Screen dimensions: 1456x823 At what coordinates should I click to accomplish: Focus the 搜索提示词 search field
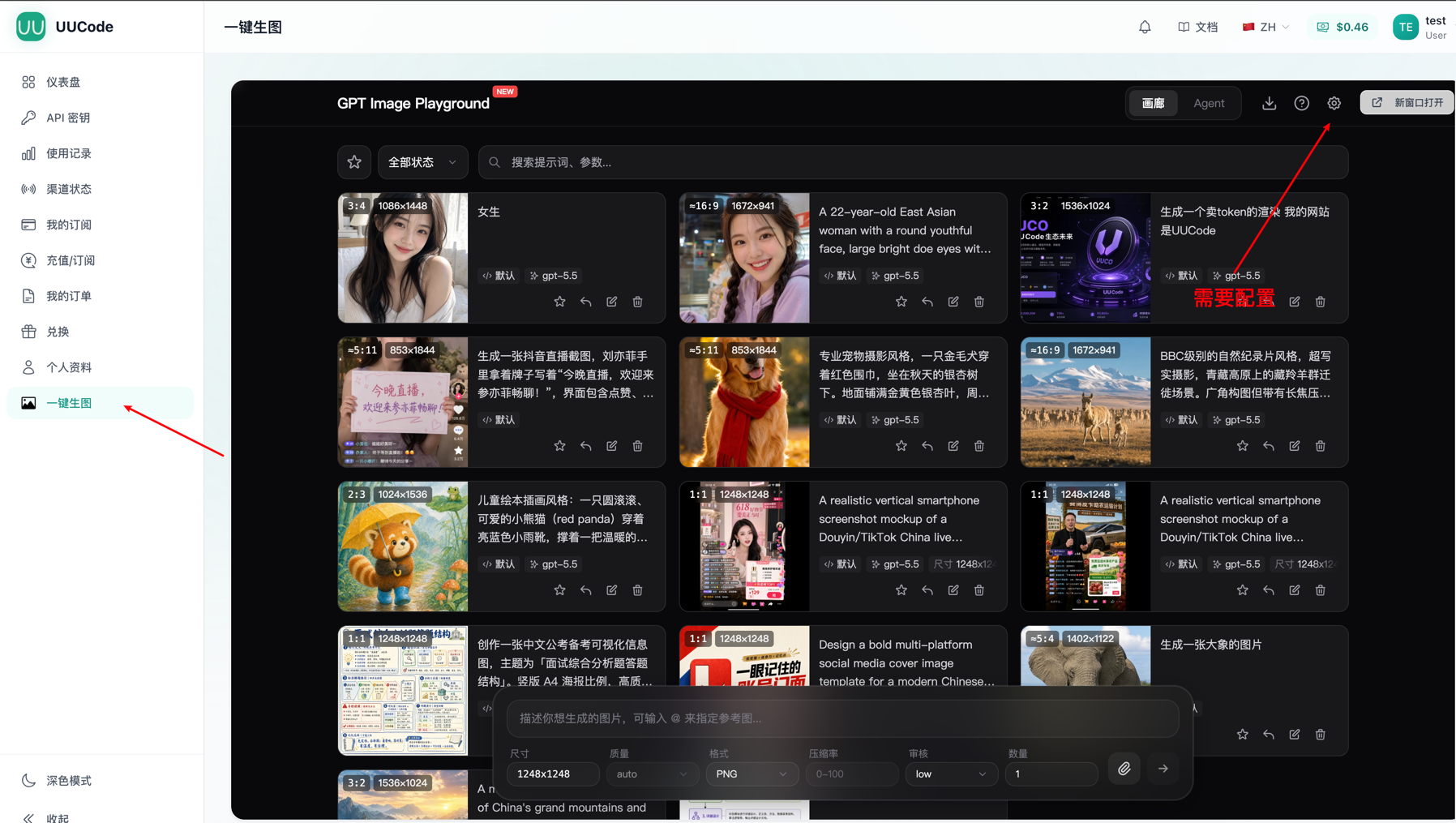point(913,162)
